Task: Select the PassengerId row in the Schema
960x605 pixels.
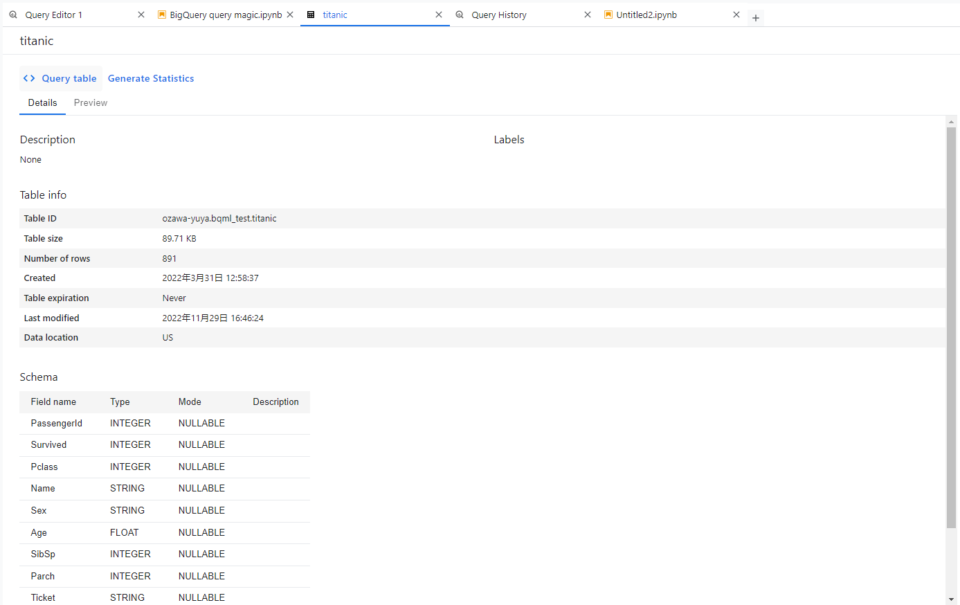Action: coord(150,423)
